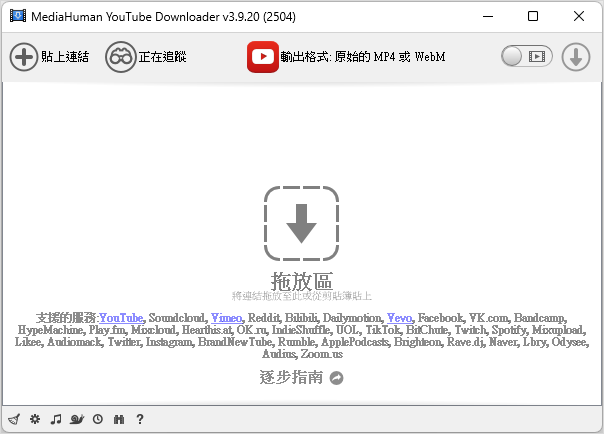The width and height of the screenshot is (604, 434).
Task: Toggle the auto-download video switch
Action: 527,57
